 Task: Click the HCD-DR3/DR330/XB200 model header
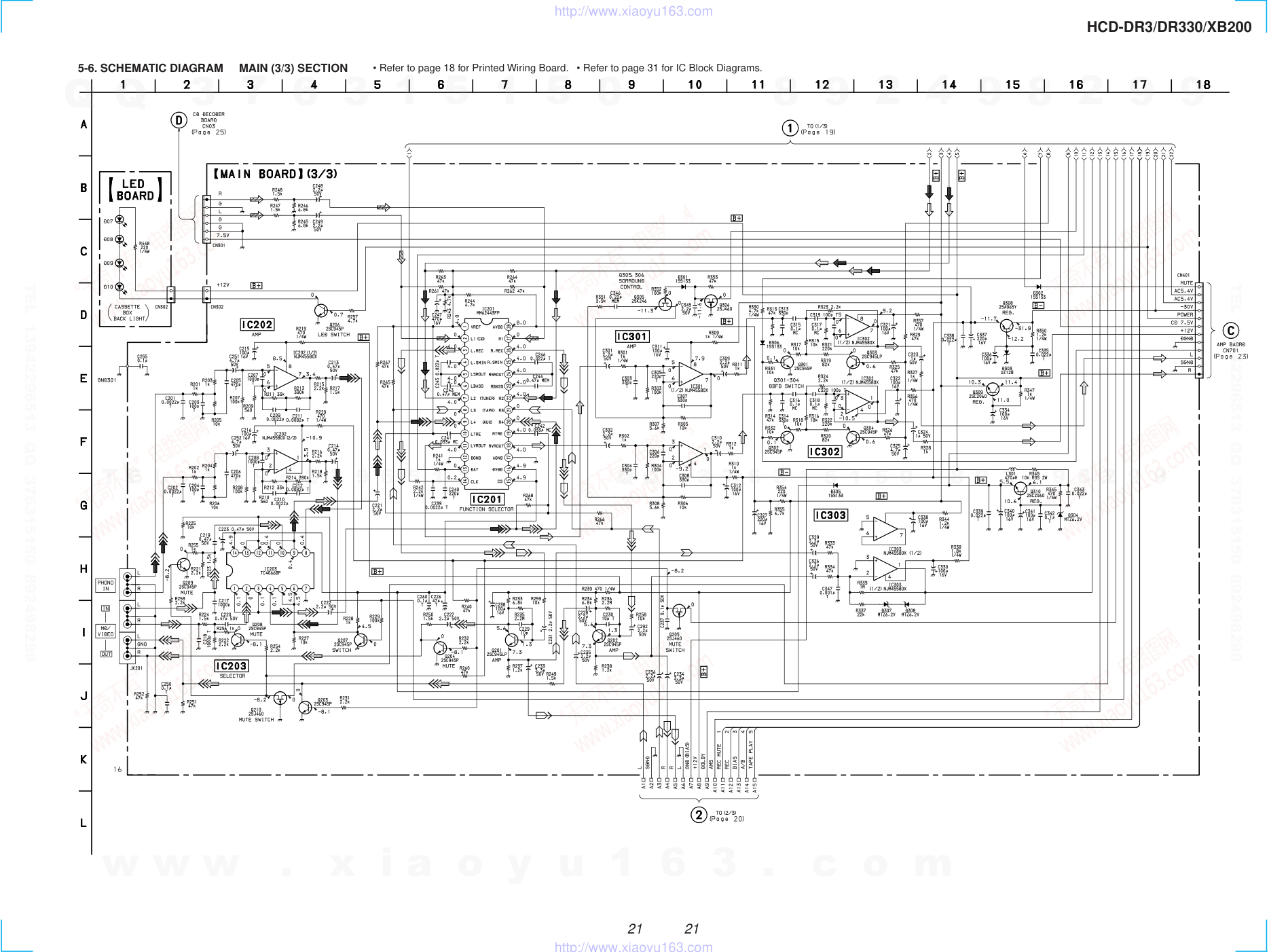[x=1169, y=27]
